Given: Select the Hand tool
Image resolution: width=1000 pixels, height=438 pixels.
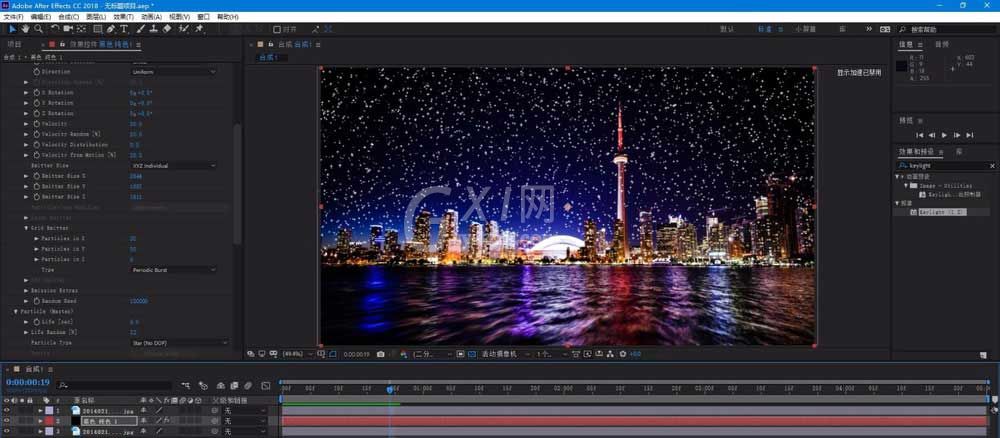Looking at the screenshot, I should [x=26, y=29].
